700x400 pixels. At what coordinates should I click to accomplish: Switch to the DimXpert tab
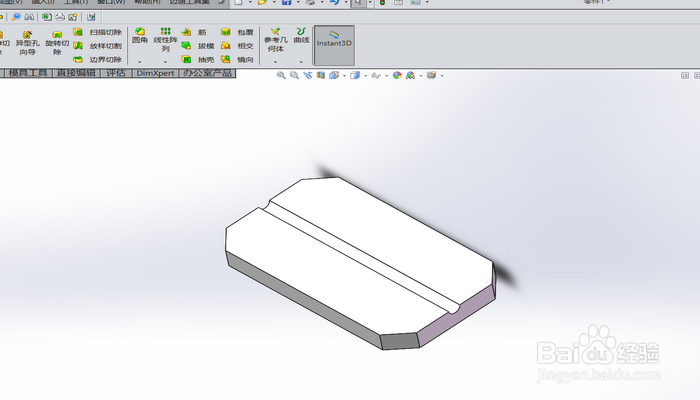[155, 73]
